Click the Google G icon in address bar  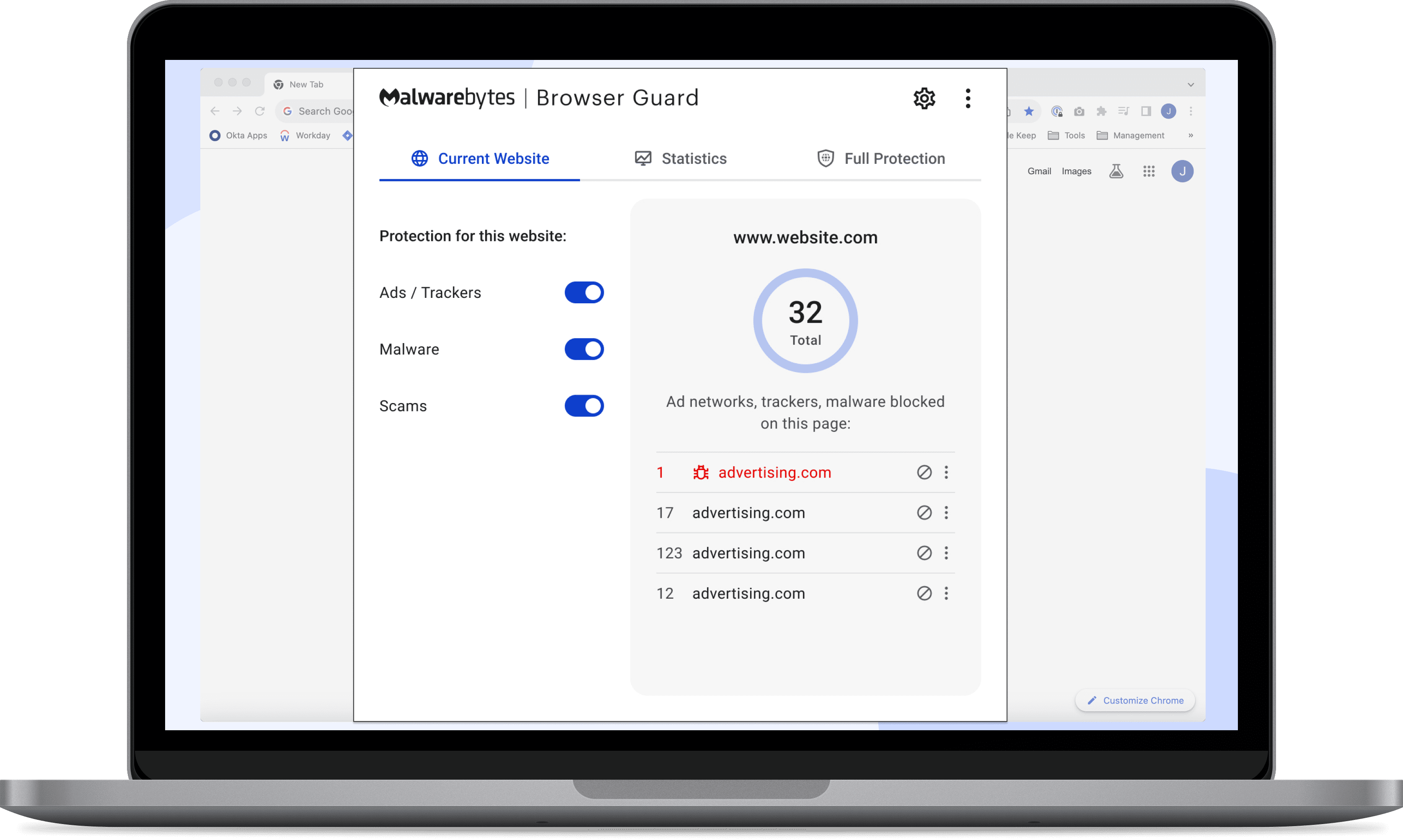point(287,111)
